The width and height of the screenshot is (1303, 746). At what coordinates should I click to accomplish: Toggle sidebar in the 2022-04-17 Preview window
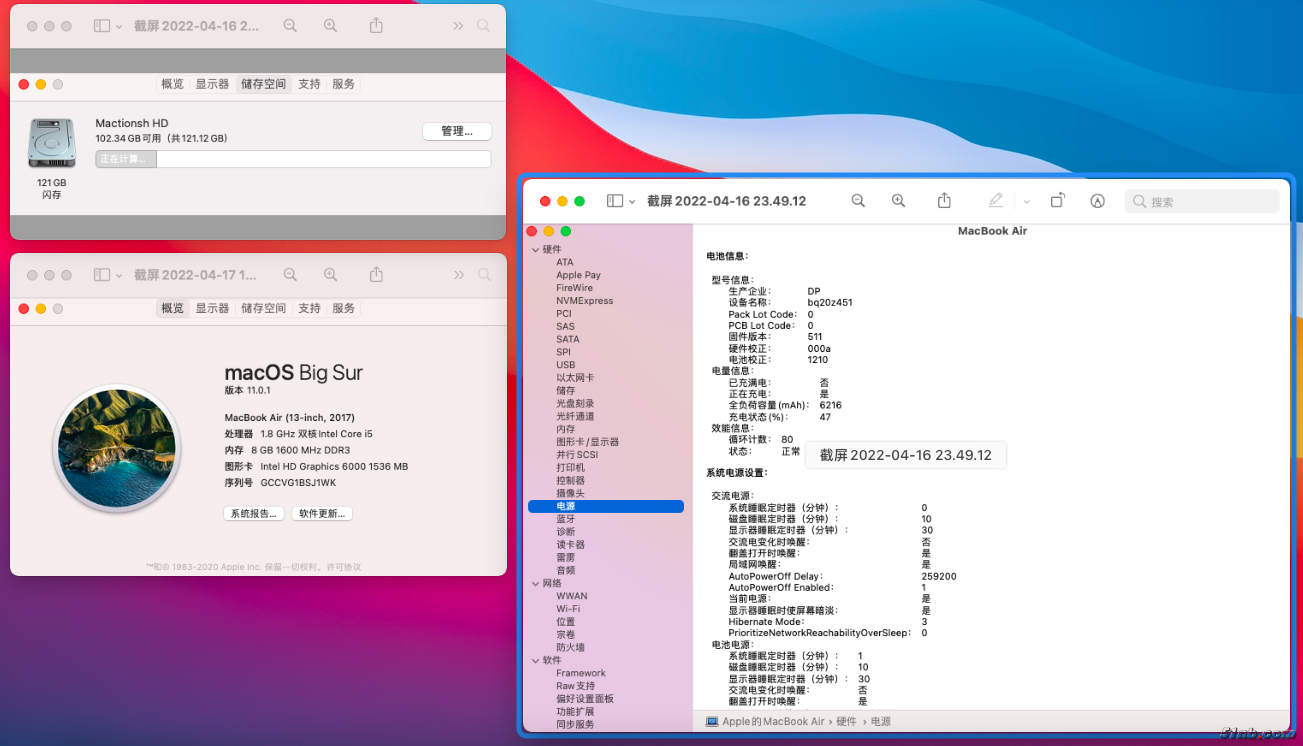101,275
